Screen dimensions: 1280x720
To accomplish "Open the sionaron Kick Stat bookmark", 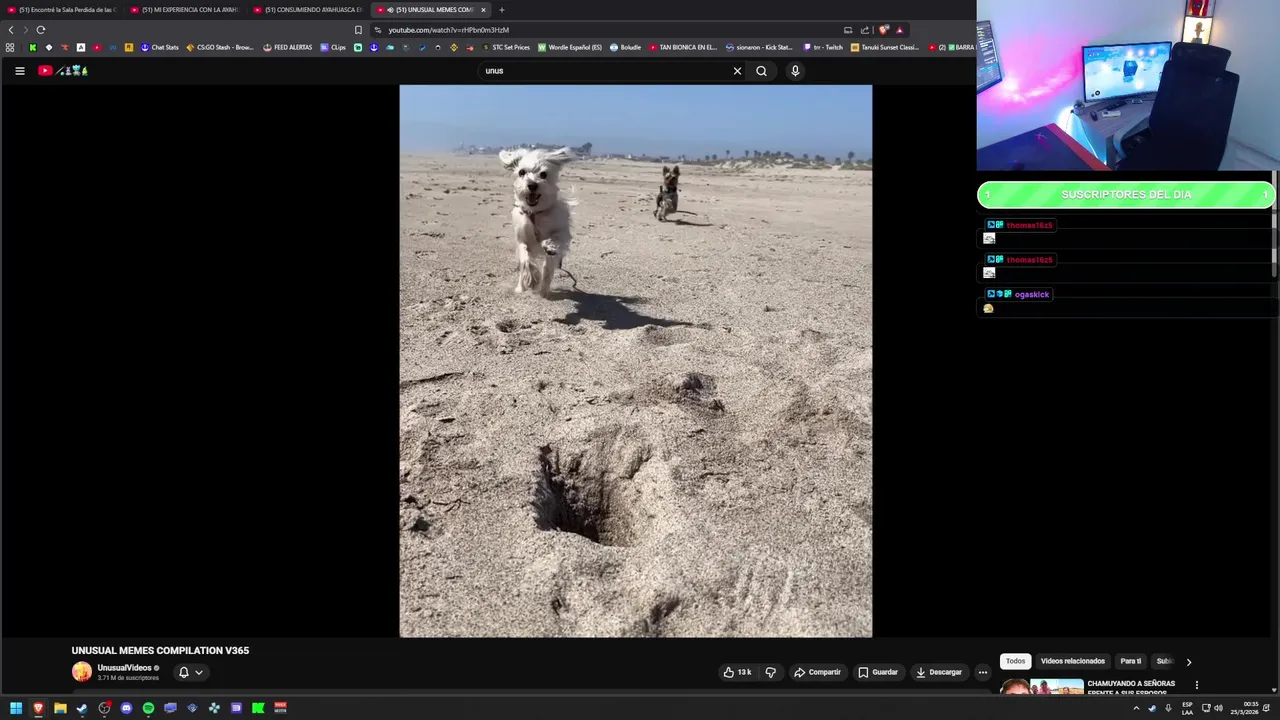I will 759,47.
